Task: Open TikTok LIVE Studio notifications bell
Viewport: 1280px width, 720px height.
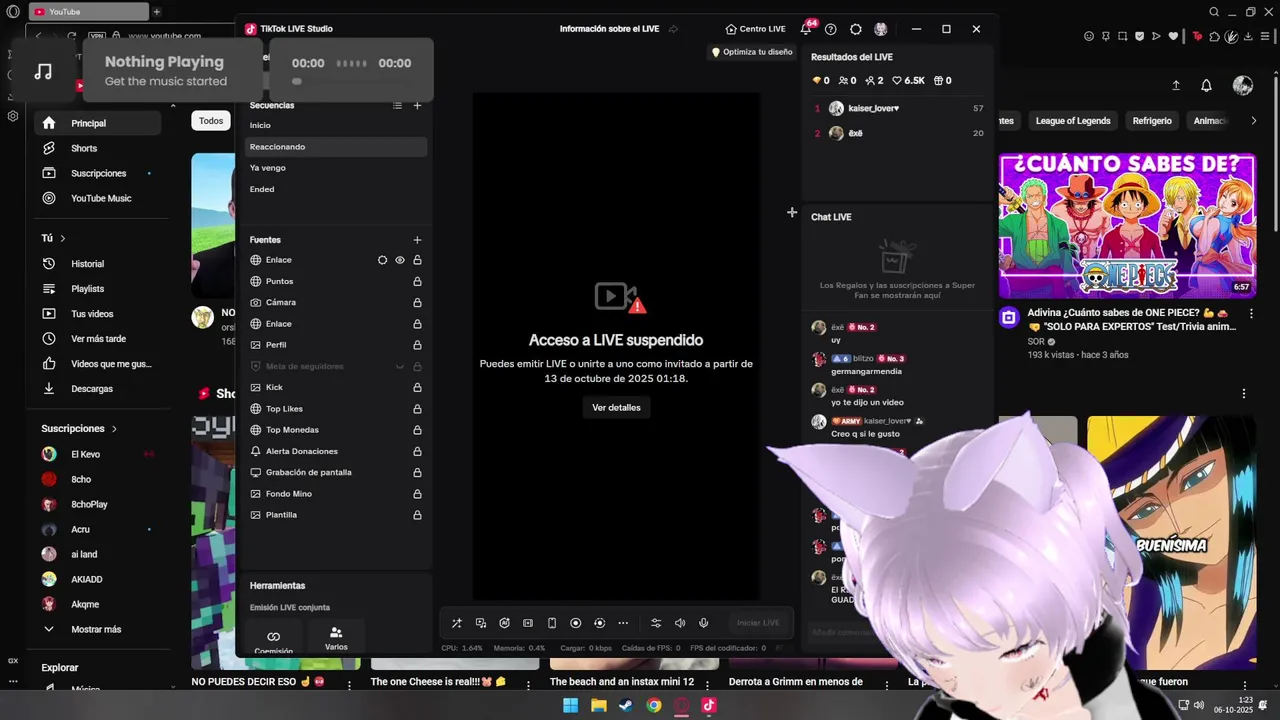Action: point(806,29)
